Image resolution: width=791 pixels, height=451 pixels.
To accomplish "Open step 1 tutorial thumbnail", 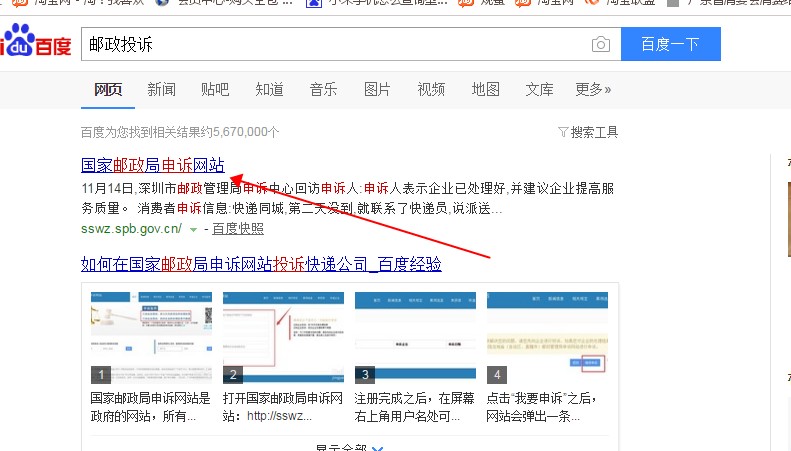I will tap(151, 337).
